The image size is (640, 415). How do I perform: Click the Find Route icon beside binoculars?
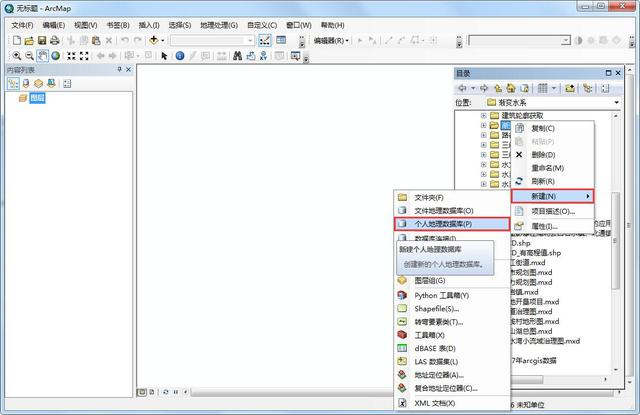point(251,56)
